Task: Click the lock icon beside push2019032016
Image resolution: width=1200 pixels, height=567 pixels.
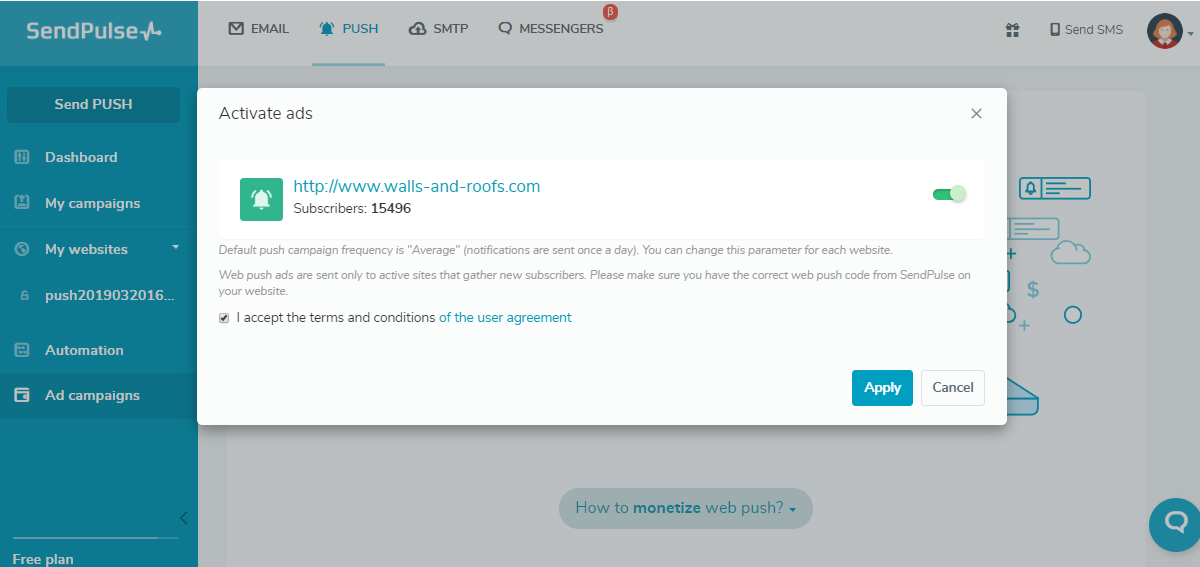Action: coord(24,296)
